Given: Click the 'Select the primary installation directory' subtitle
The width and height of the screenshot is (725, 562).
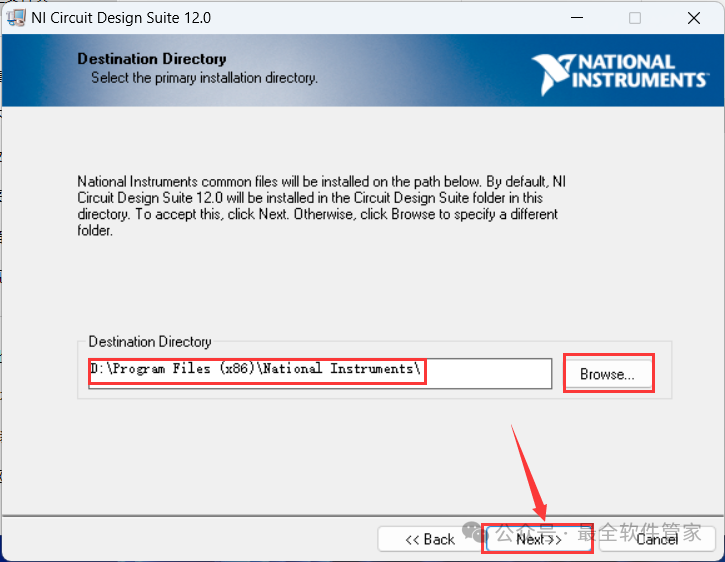Looking at the screenshot, I should pyautogui.click(x=204, y=77).
